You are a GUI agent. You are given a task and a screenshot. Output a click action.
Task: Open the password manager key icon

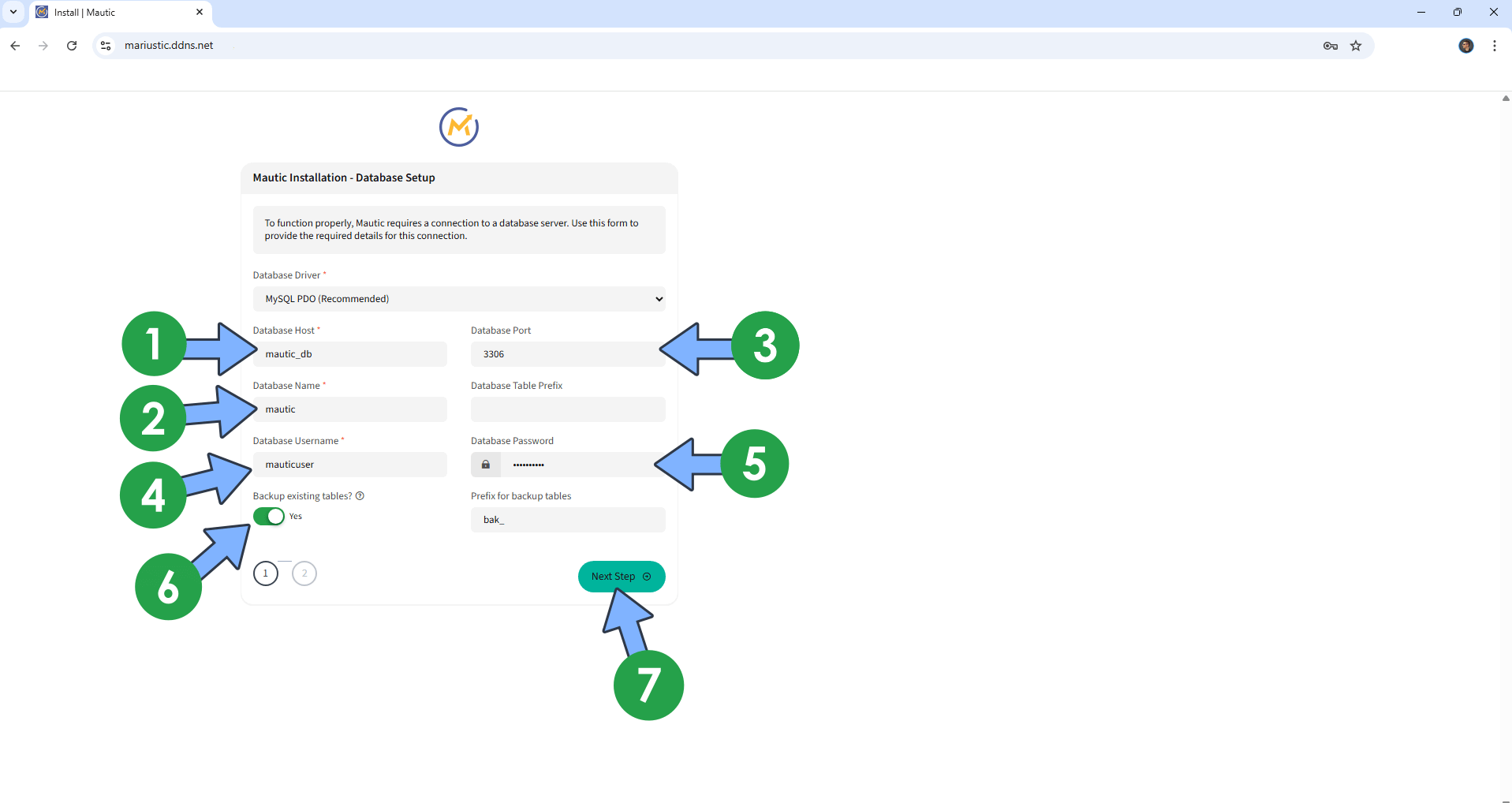coord(1331,46)
